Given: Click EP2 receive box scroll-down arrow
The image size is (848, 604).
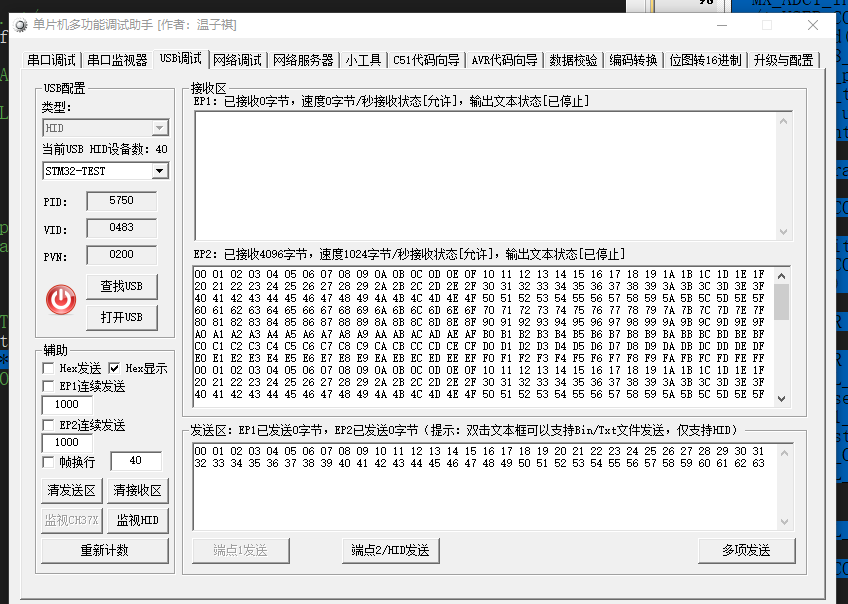Looking at the screenshot, I should pos(781,399).
